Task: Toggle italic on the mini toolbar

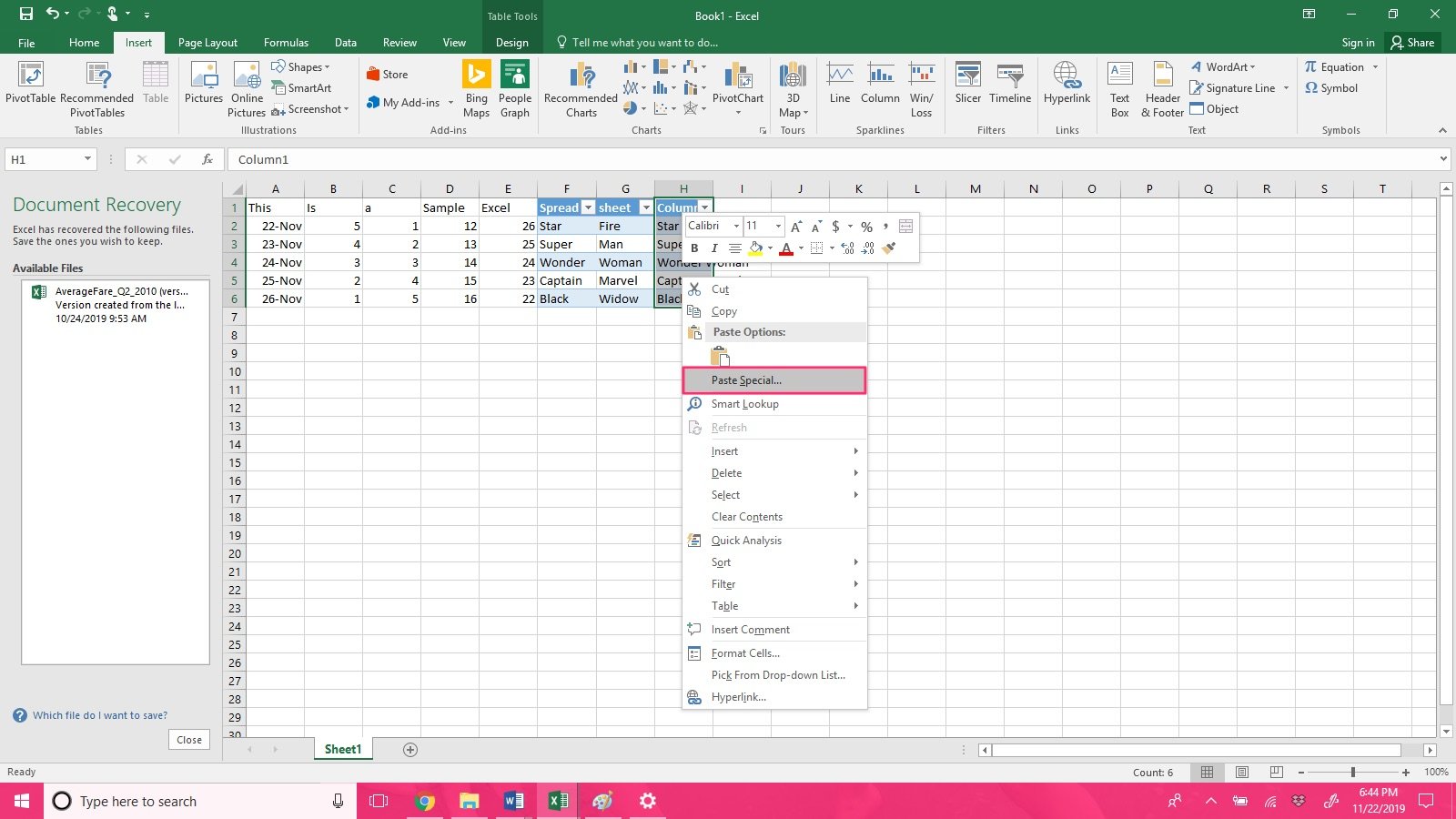Action: coord(714,248)
